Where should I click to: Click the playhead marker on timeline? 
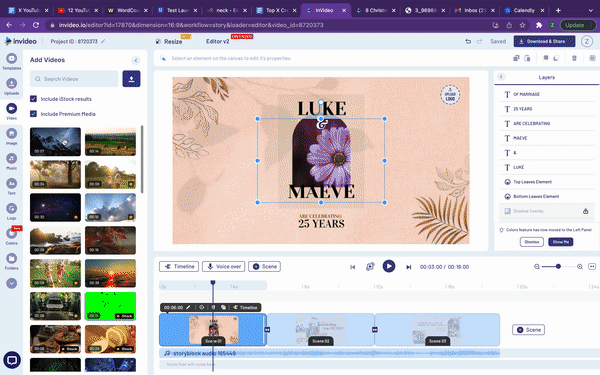(213, 282)
